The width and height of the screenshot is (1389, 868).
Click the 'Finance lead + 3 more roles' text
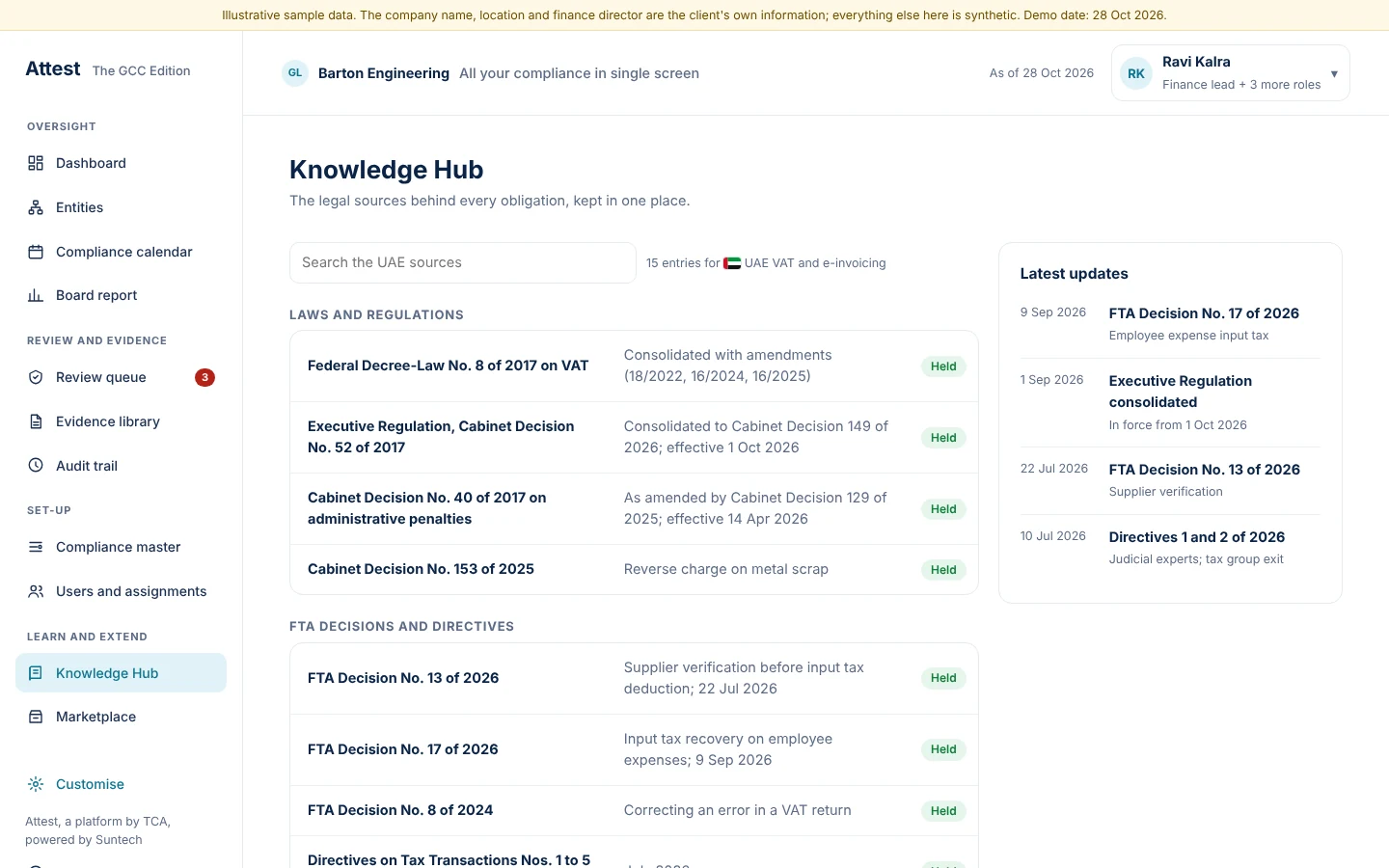1241,85
